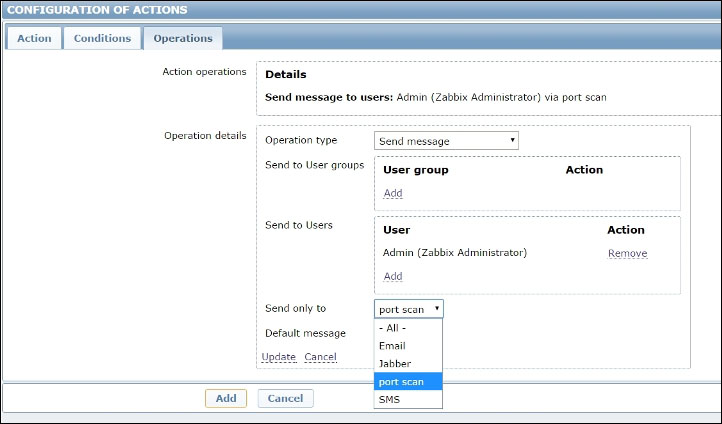Select the Operations tab

182,38
